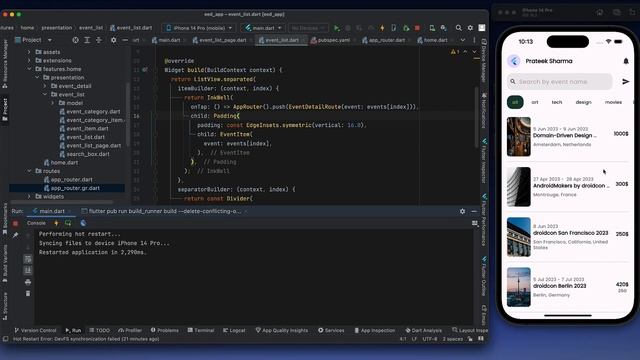Select the 'movies' category chip
The height and width of the screenshot is (360, 640).
coord(613,102)
